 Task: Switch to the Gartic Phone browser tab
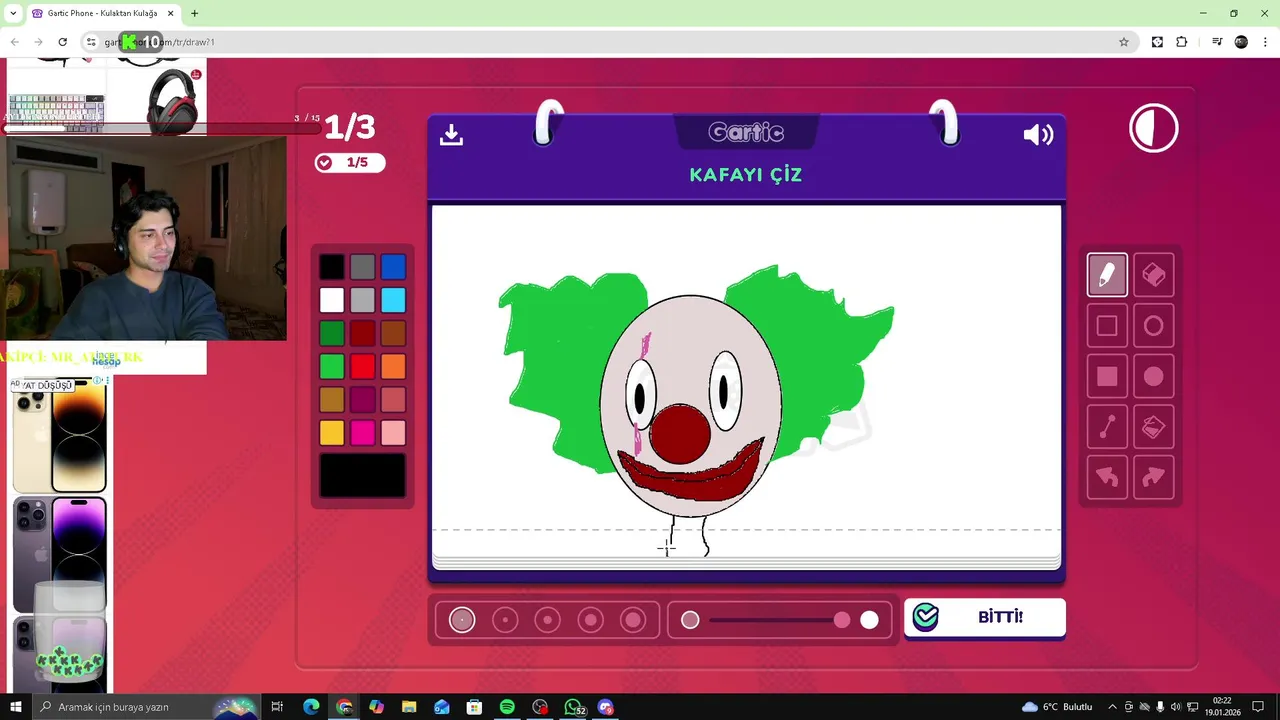pyautogui.click(x=102, y=13)
